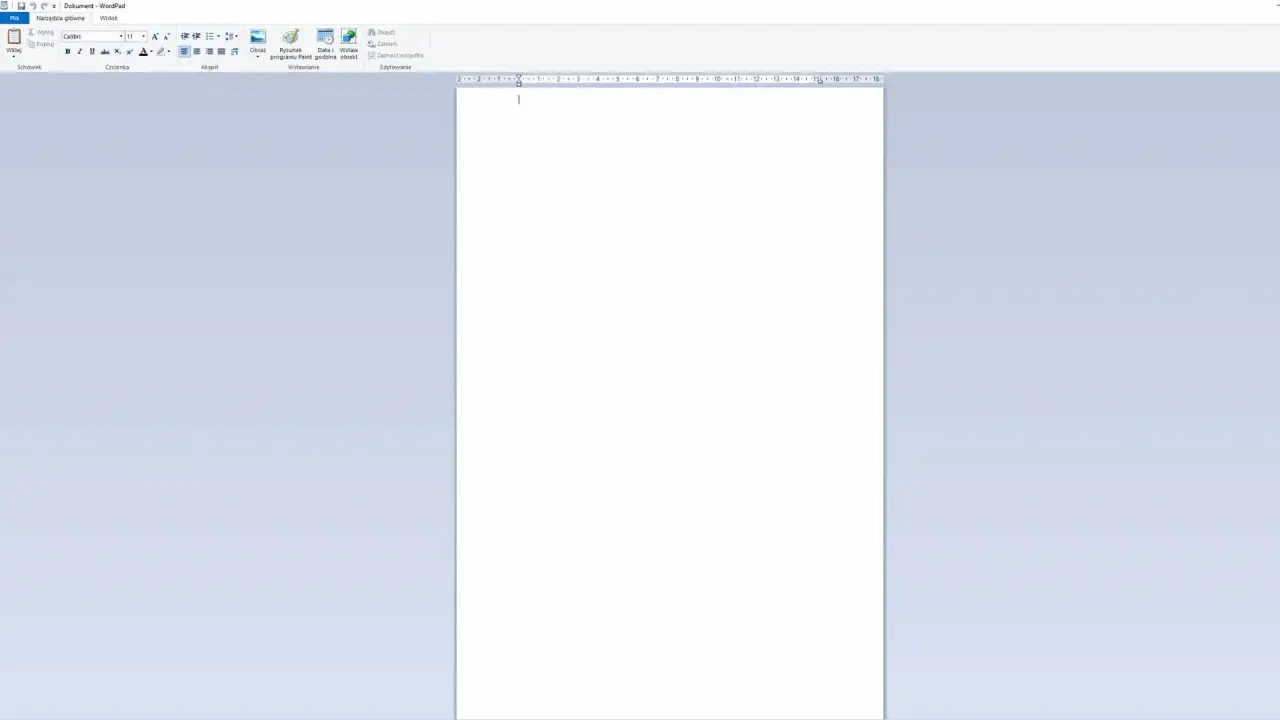Toggle Bold formatting
The width and height of the screenshot is (1280, 720).
pyautogui.click(x=68, y=52)
